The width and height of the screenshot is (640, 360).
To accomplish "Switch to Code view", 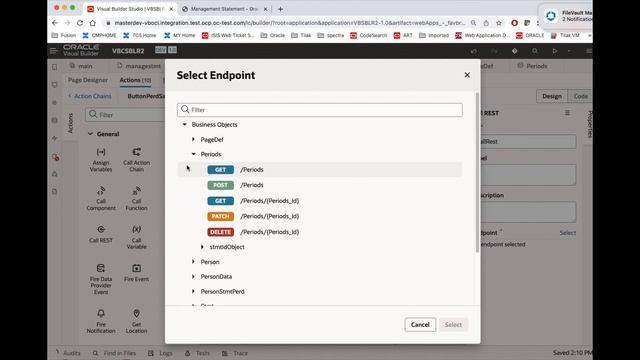I will coord(580,96).
